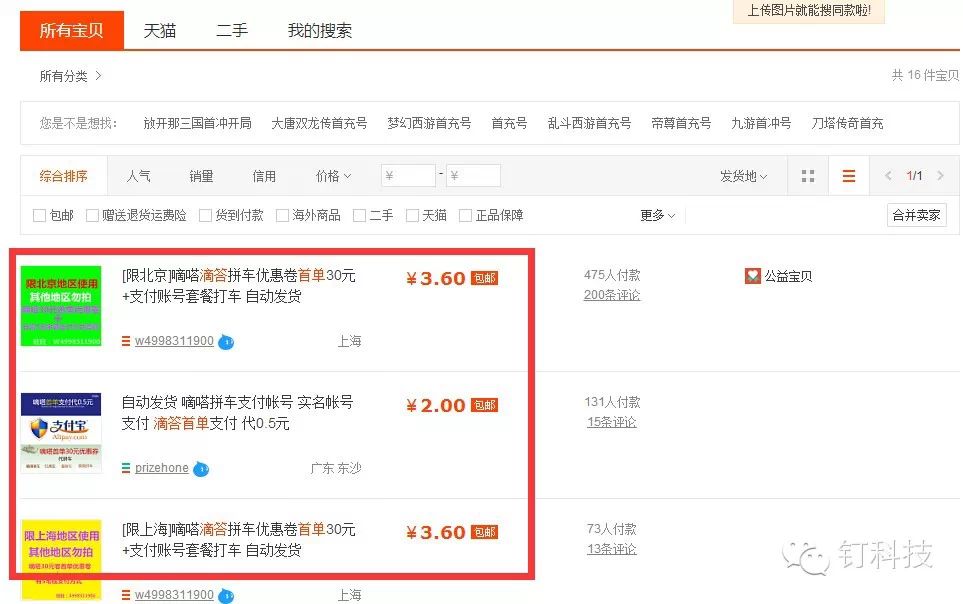Toggle the 二手 filter checkbox
This screenshot has height=604, width=963.
tap(359, 216)
